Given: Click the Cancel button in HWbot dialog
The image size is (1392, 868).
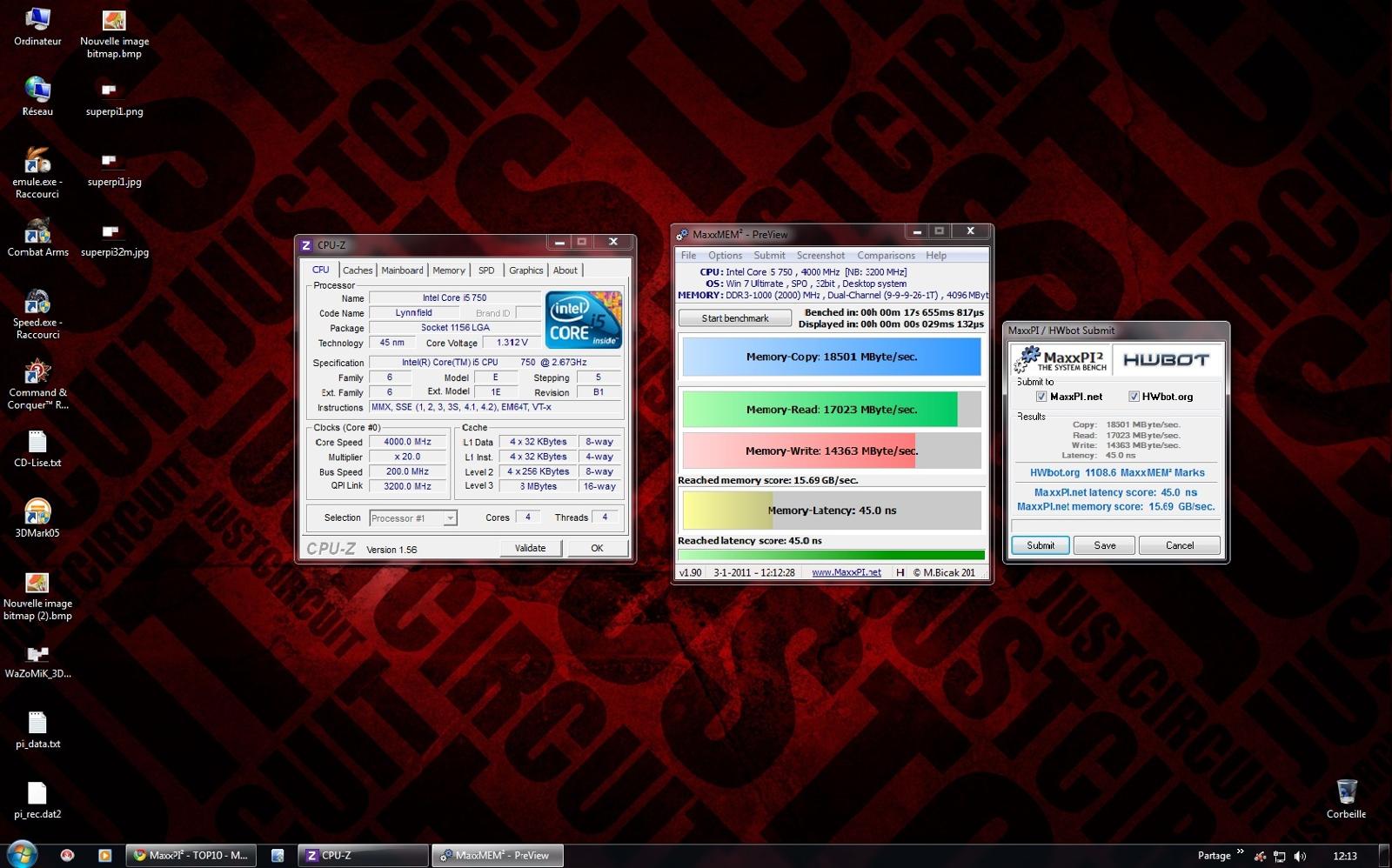Looking at the screenshot, I should click(1180, 545).
